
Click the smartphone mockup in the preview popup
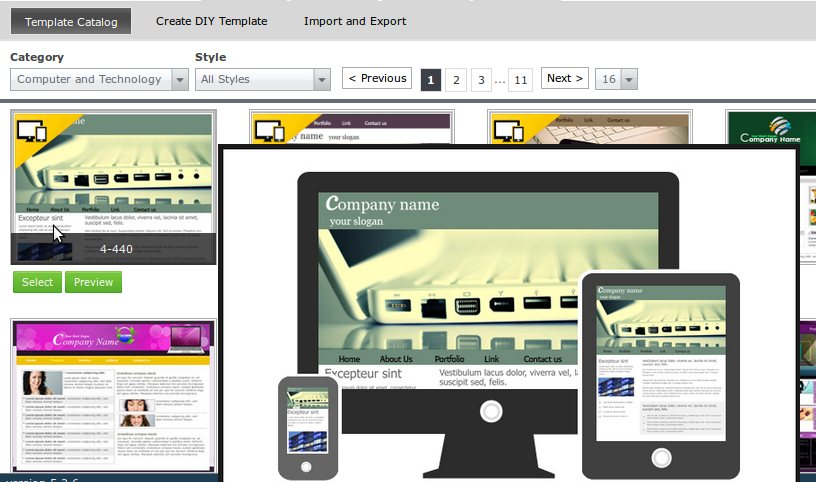(307, 427)
